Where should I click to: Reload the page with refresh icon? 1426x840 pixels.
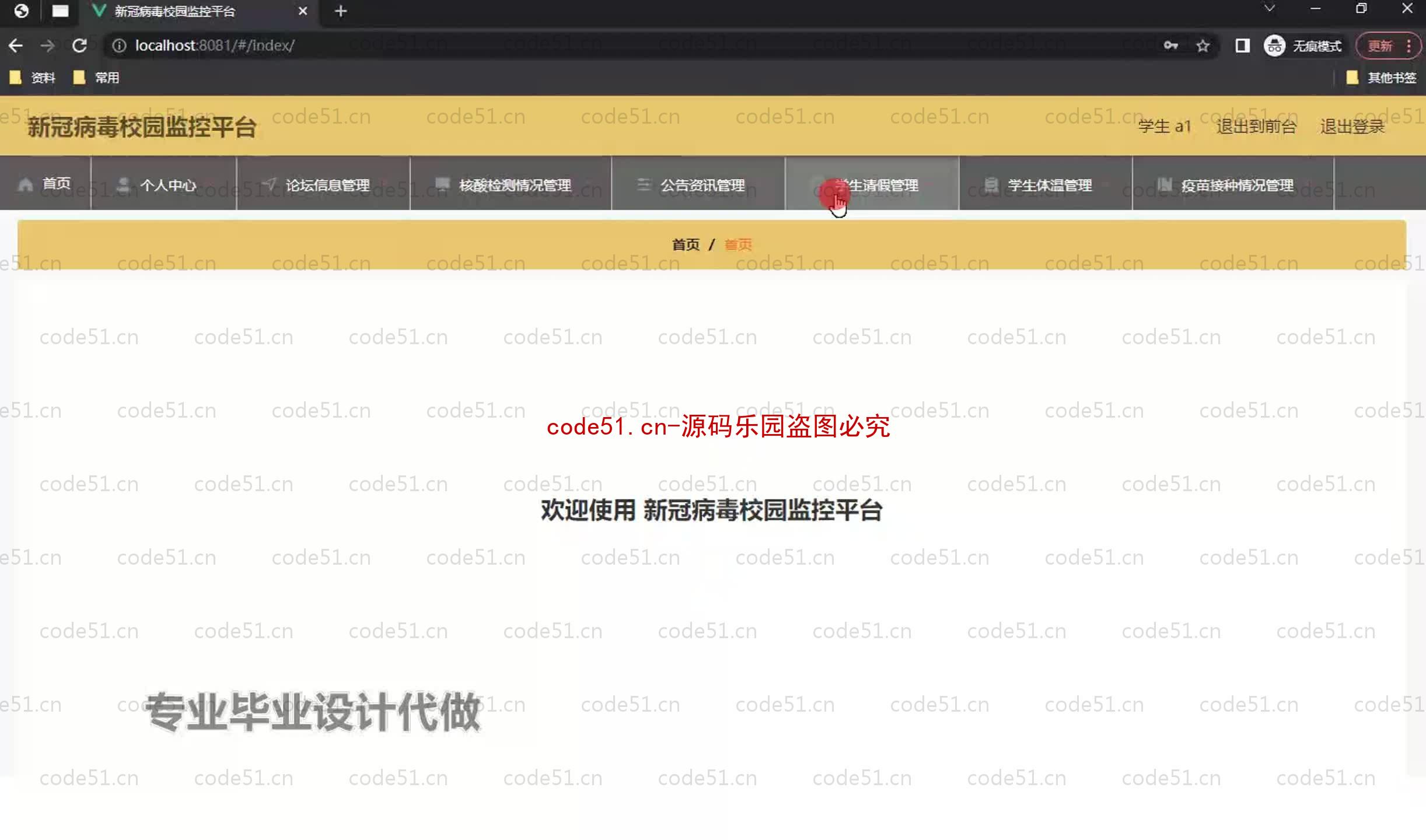79,45
